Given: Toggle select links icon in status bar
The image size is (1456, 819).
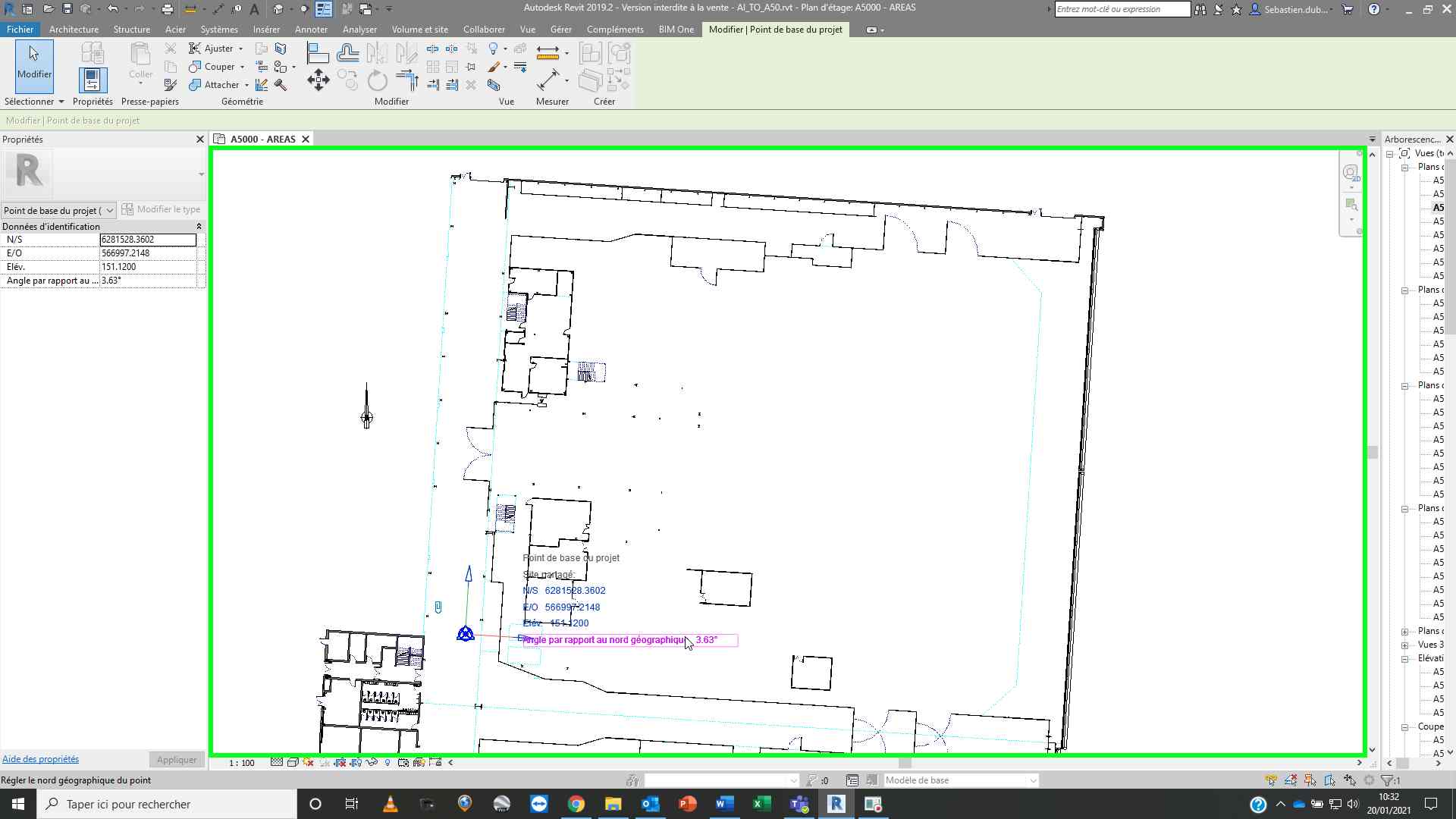Looking at the screenshot, I should 1271,780.
